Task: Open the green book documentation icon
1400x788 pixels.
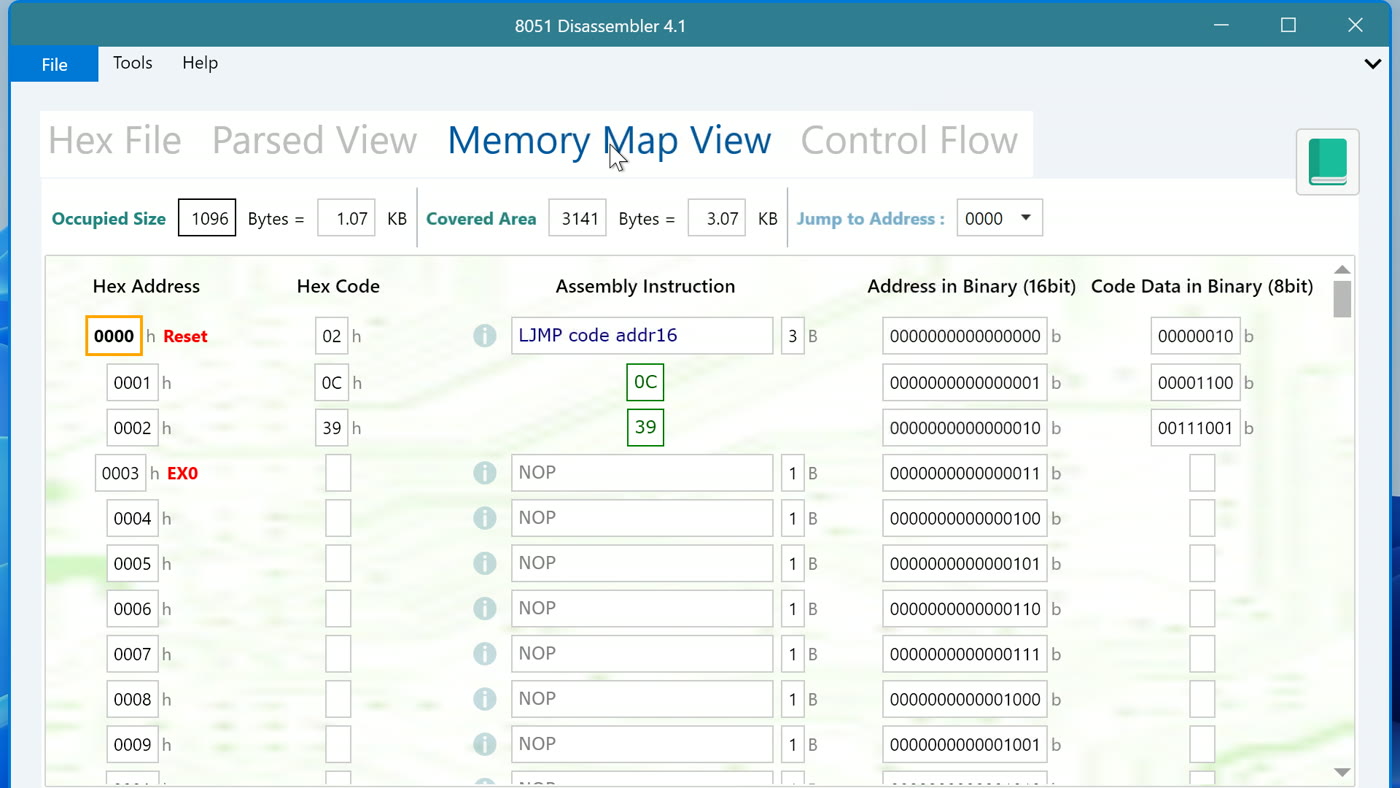Action: pos(1327,161)
